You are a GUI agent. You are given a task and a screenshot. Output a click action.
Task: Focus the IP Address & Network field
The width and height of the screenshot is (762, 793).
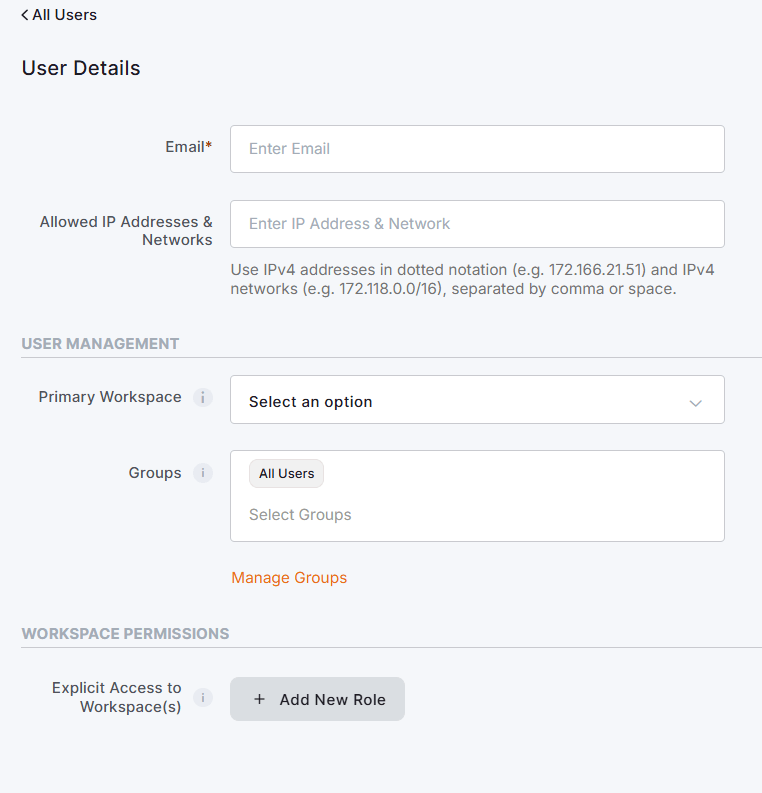(x=477, y=224)
